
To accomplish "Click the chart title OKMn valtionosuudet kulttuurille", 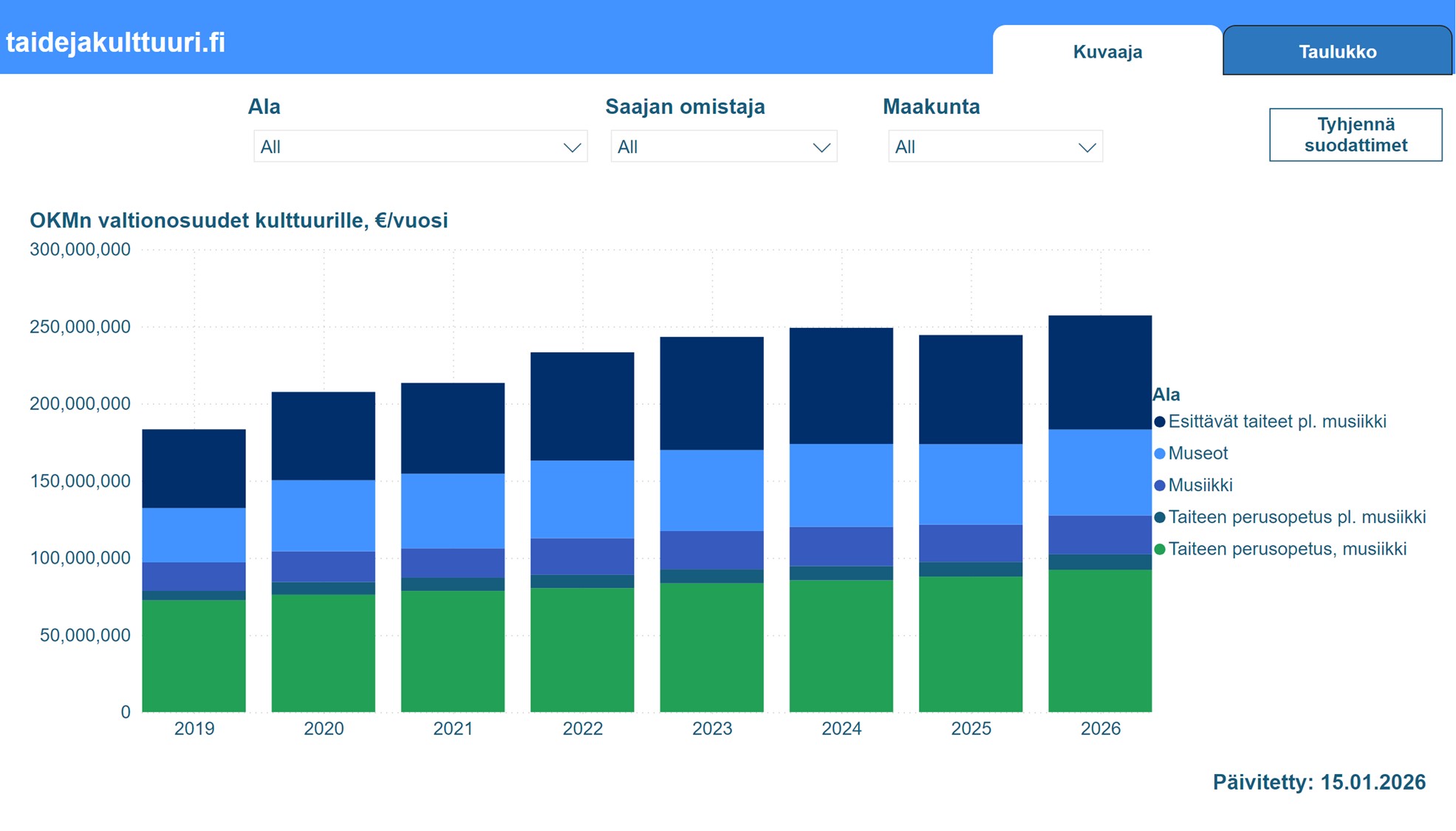I will coord(239,220).
